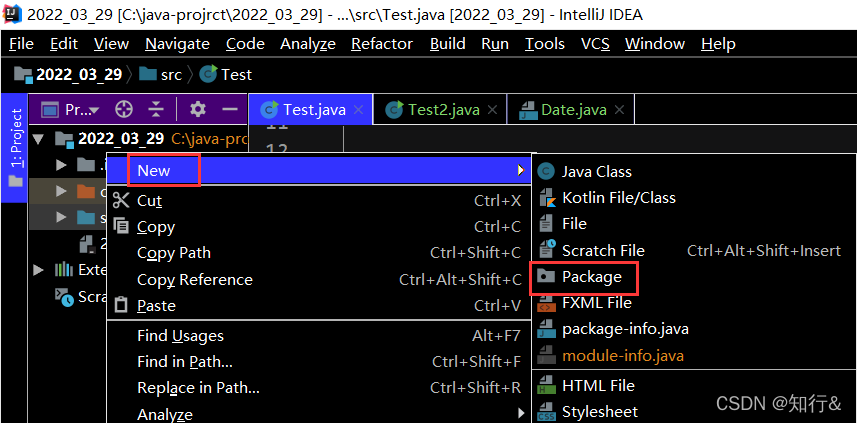Click the src folder icon in breadcrumb

point(148,74)
